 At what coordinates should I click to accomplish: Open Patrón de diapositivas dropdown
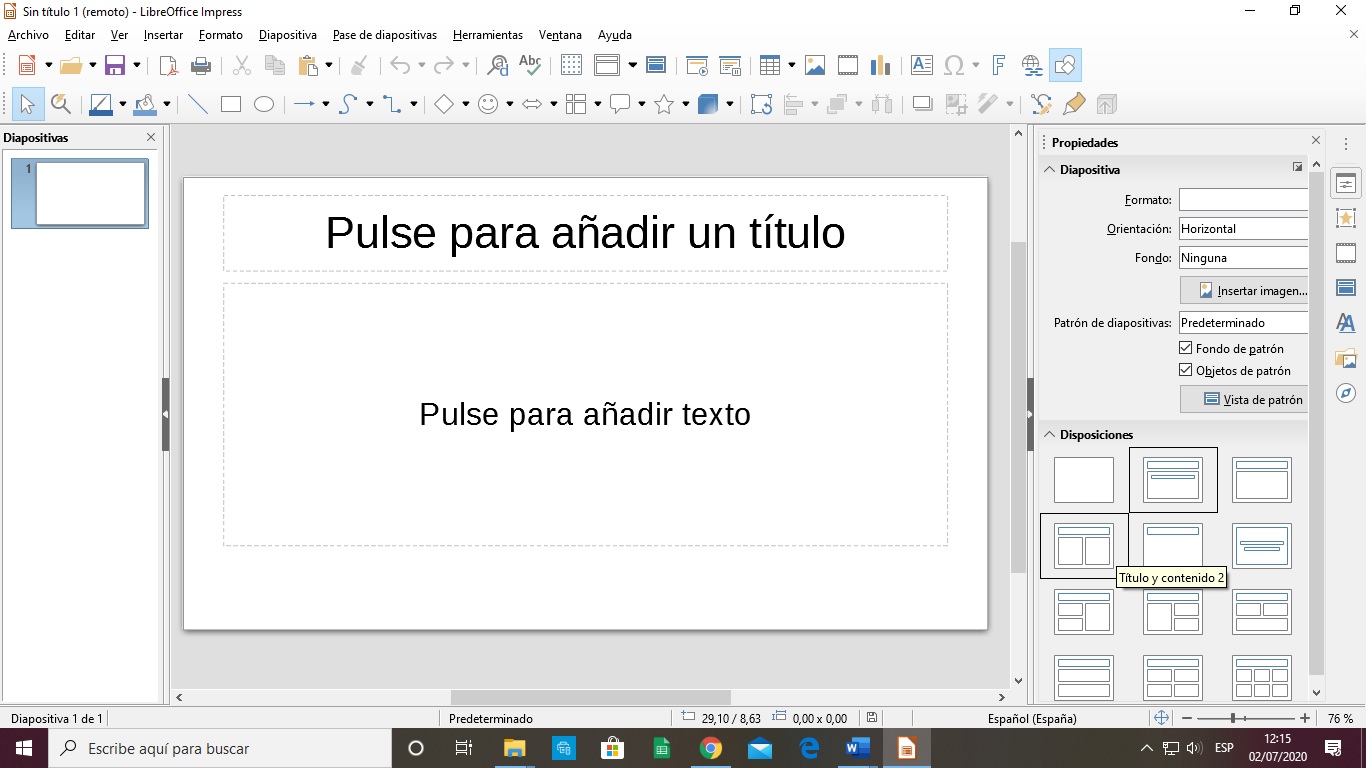(x=1243, y=323)
